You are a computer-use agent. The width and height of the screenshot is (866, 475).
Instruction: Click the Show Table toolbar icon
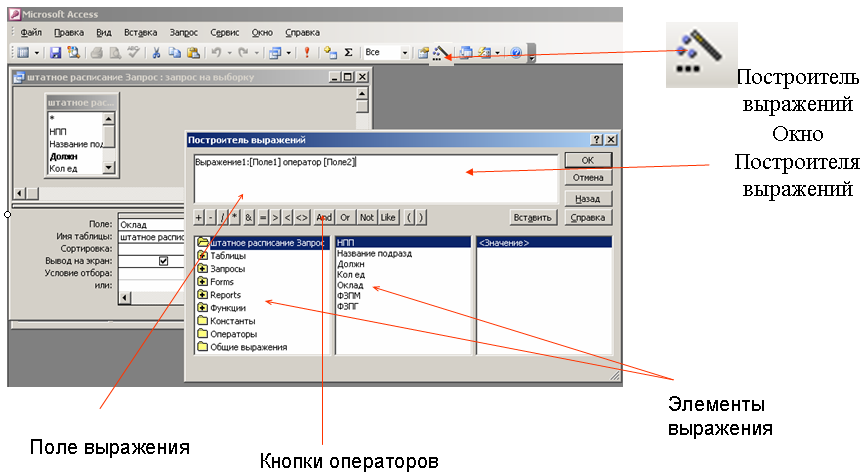pyautogui.click(x=330, y=52)
